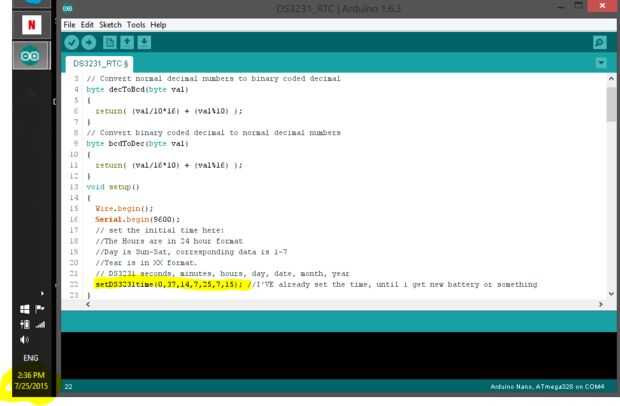Viewport: 620px width, 406px height.
Task: Click the Upload arrow button
Action: (89, 42)
